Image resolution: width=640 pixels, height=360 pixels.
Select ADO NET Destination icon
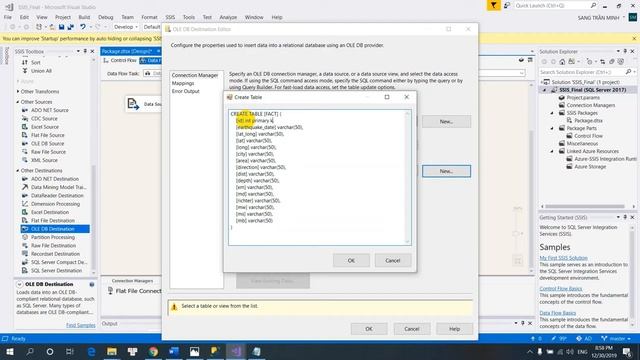point(25,179)
